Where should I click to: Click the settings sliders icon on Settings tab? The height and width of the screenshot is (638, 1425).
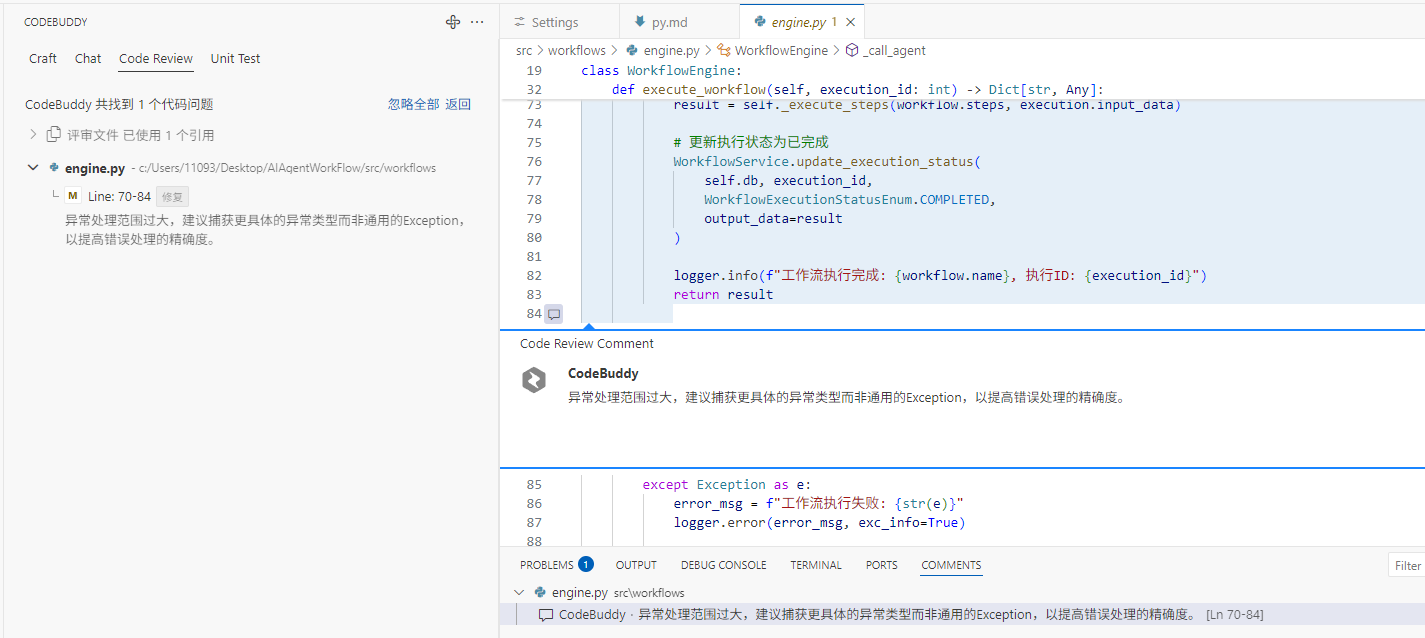pyautogui.click(x=520, y=22)
